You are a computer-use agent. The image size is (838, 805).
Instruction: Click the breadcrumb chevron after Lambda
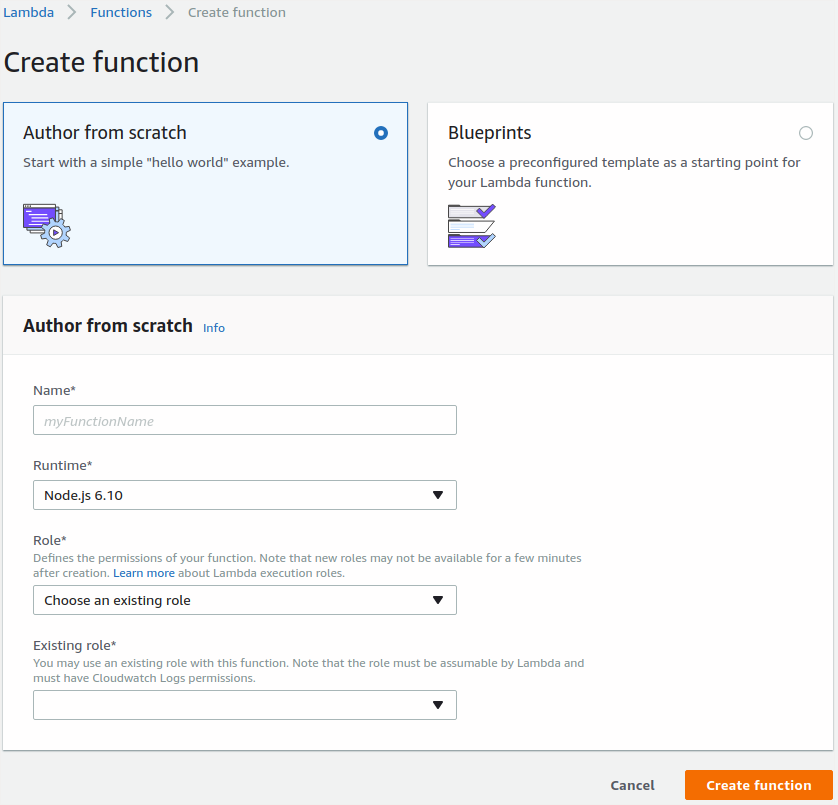[72, 13]
